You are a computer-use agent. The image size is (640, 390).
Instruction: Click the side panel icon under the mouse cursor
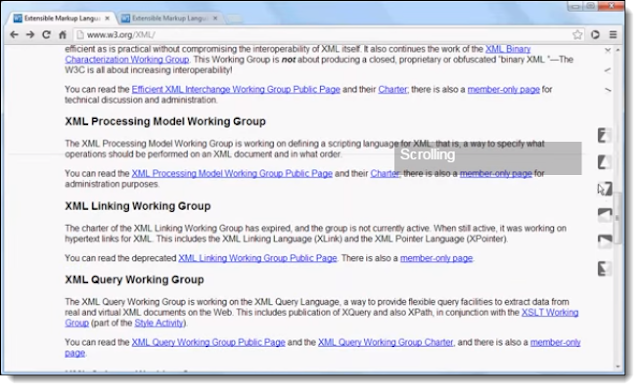tap(605, 188)
